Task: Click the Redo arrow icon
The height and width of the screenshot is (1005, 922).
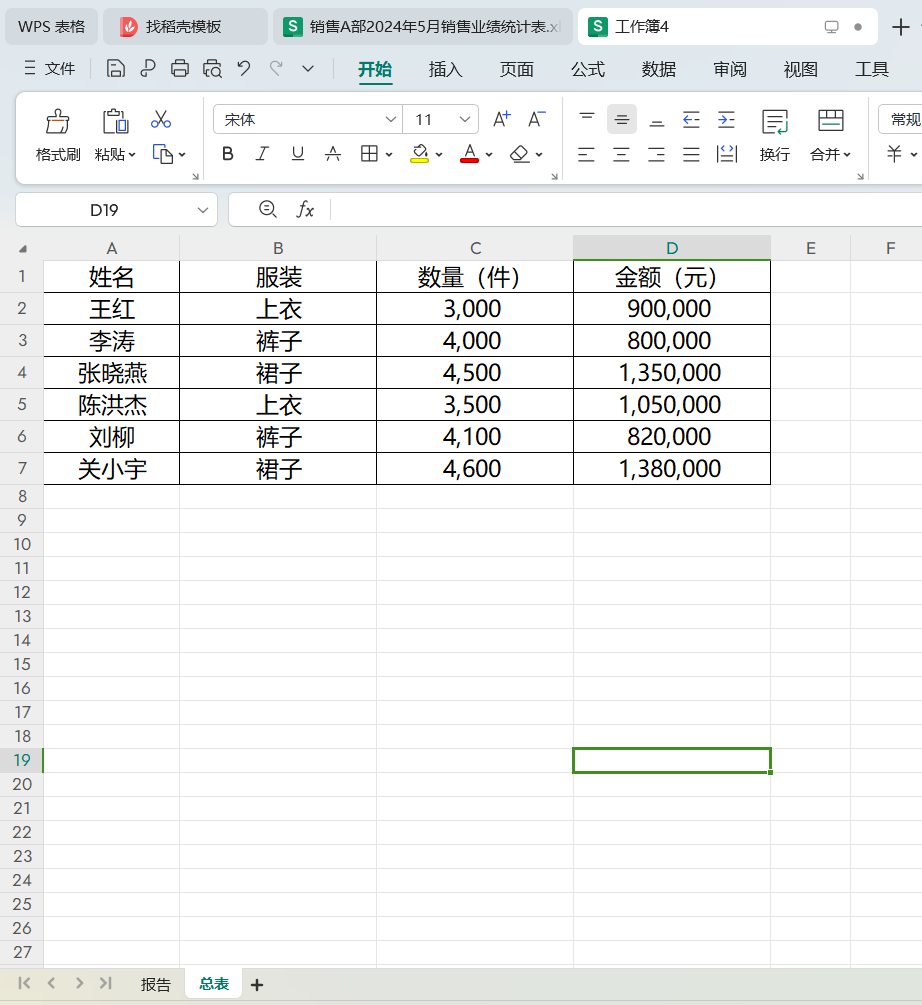Action: pos(276,68)
